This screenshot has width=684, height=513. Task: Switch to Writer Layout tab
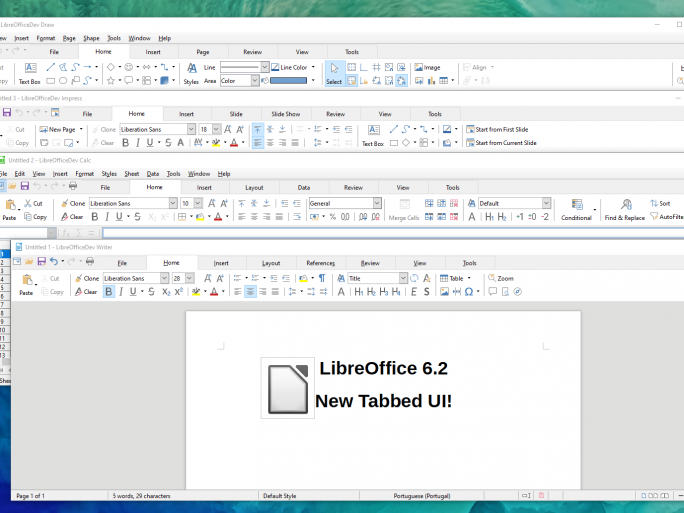tap(271, 263)
